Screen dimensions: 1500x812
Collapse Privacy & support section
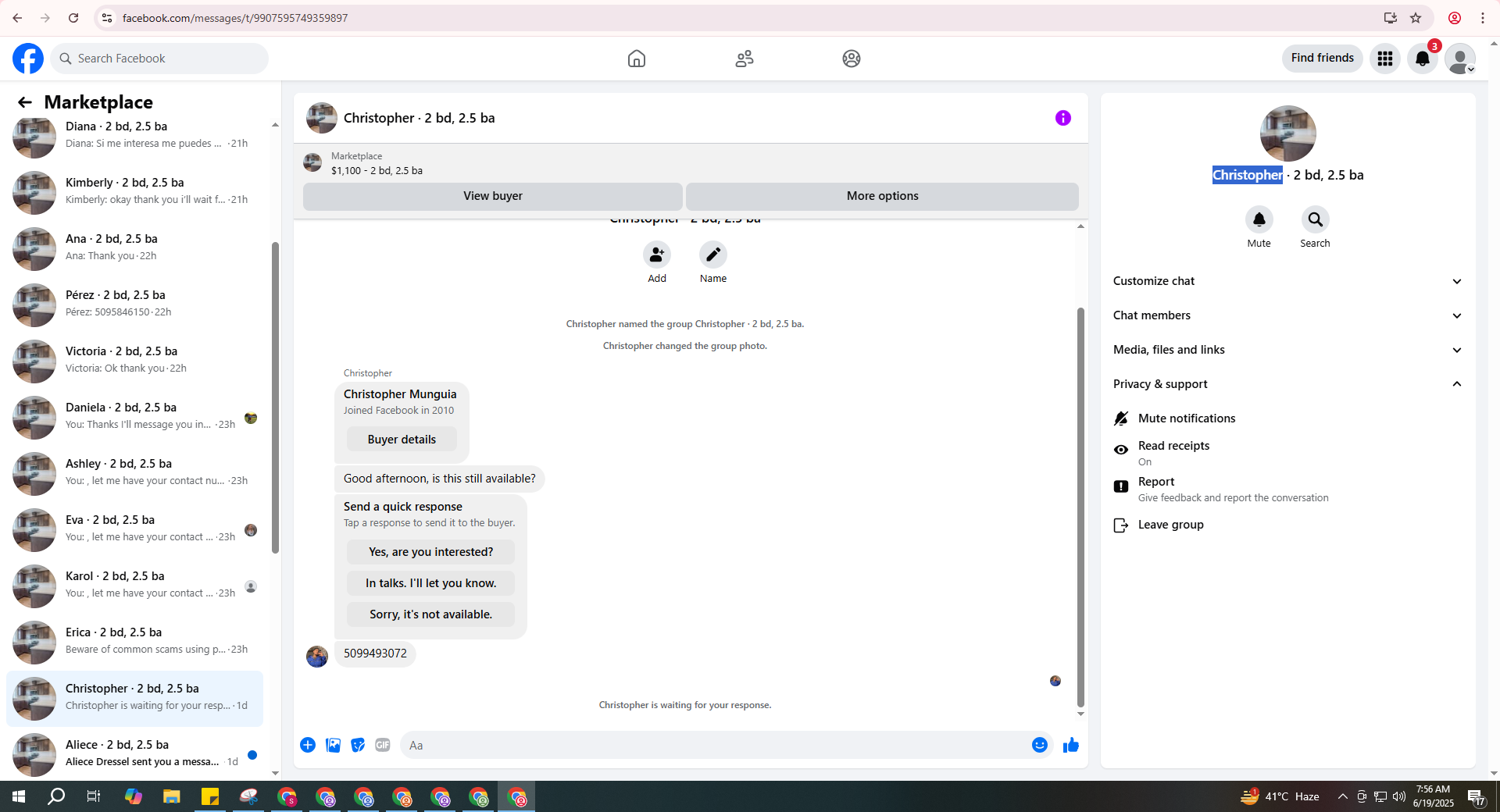[x=1287, y=384]
